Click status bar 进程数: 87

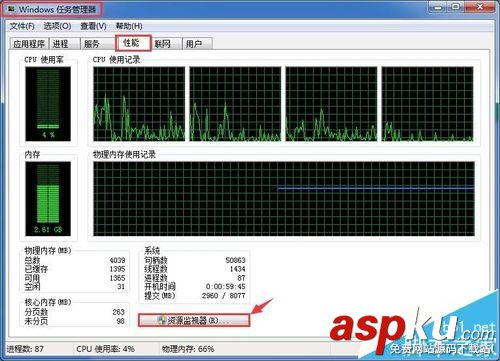point(25,349)
